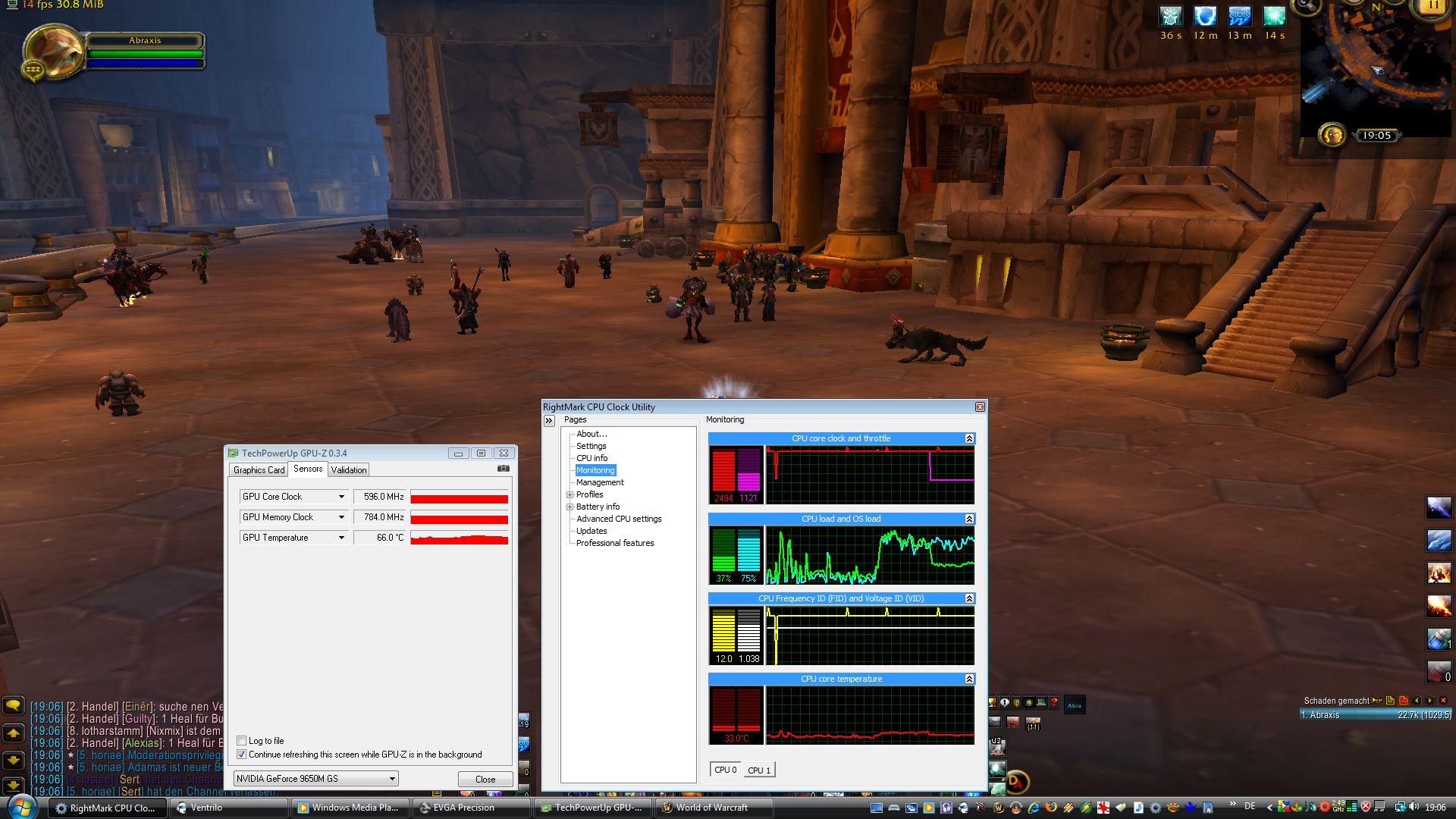Click the Firefox quick launch icon
Viewport: 1456px width, 819px height.
(x=1051, y=807)
